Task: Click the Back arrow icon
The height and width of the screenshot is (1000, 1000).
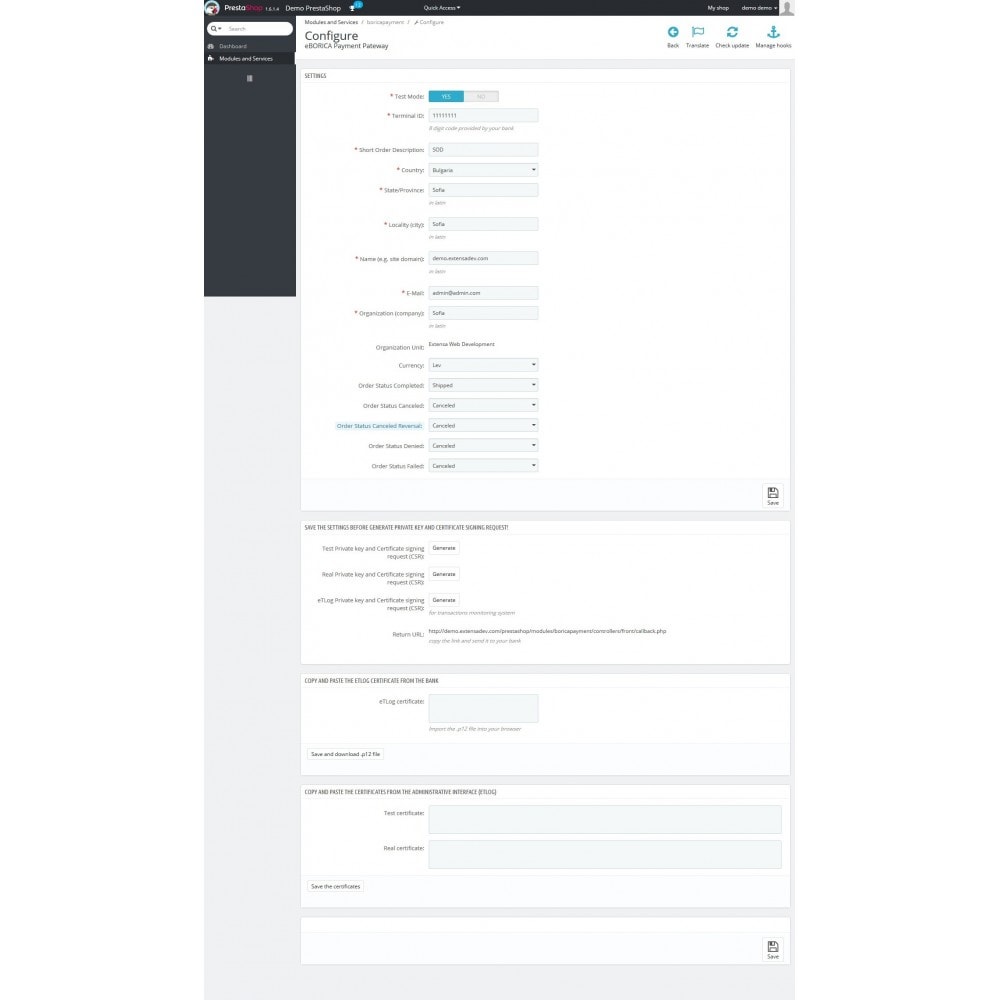Action: pyautogui.click(x=673, y=32)
